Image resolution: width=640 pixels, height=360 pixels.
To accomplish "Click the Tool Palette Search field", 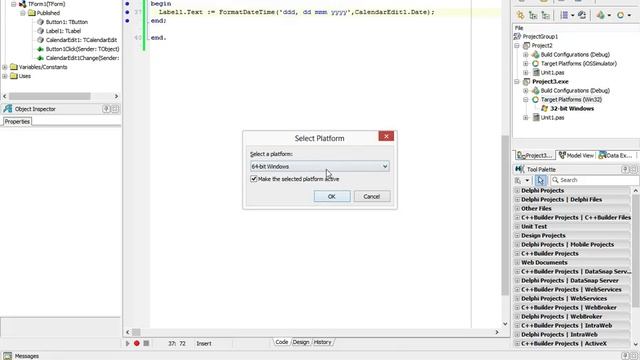I will point(595,180).
